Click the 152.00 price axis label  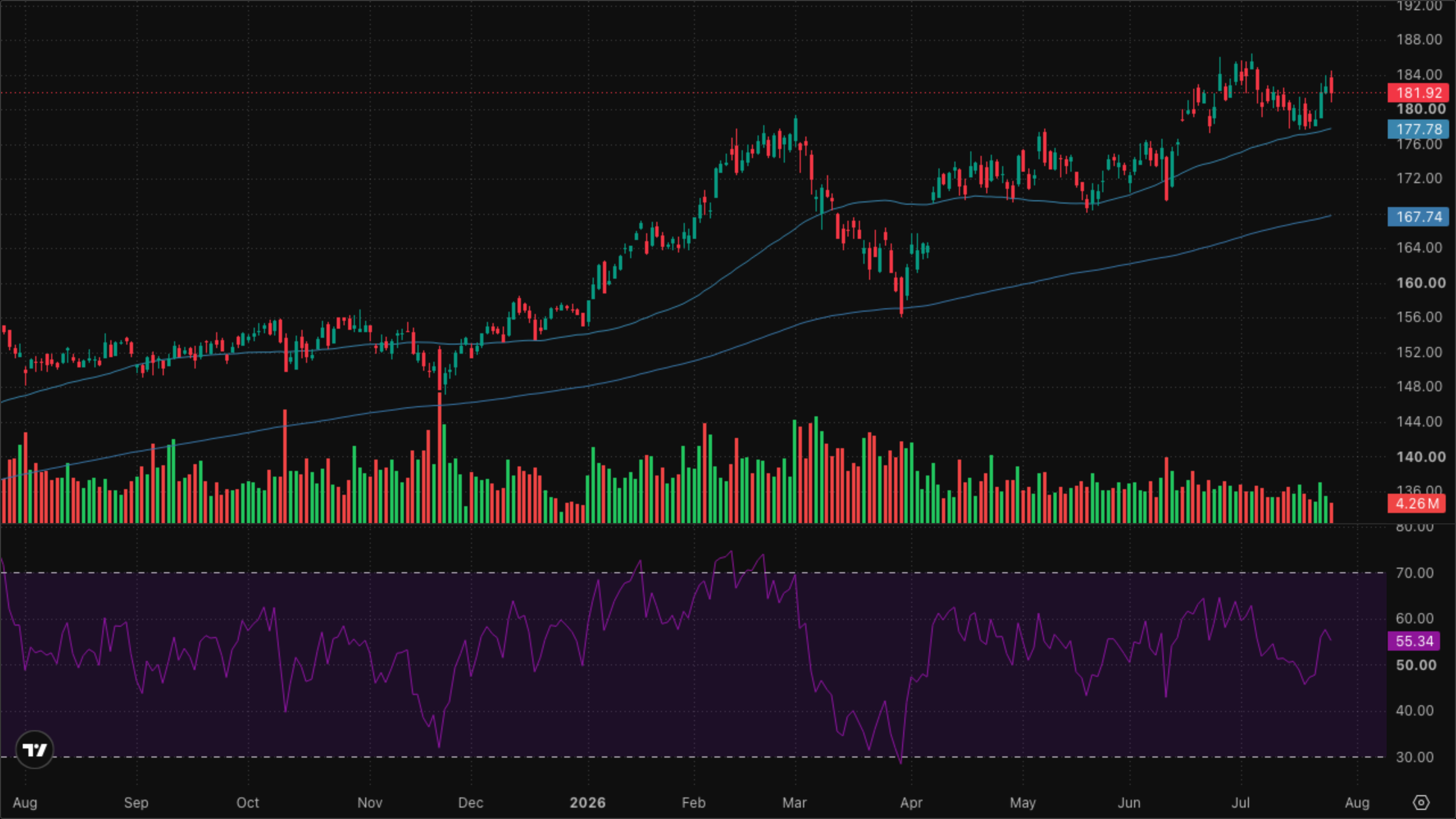[1419, 352]
